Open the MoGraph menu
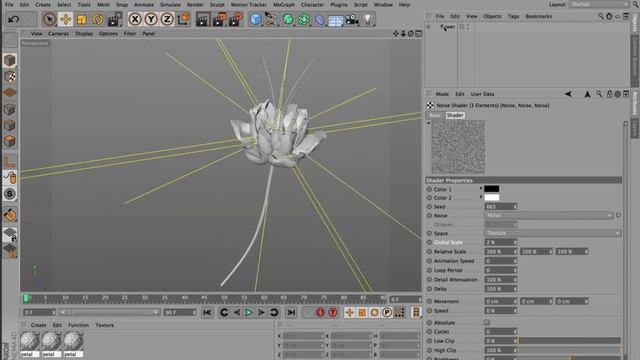The image size is (640, 360). tap(284, 4)
